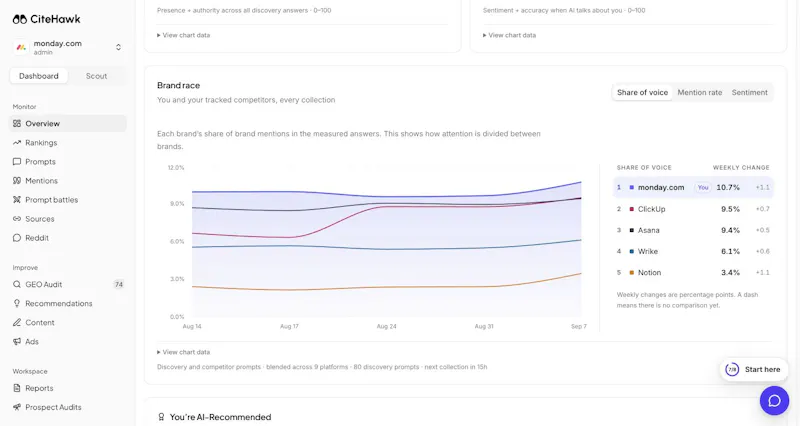Select the Notion row name

click(649, 273)
